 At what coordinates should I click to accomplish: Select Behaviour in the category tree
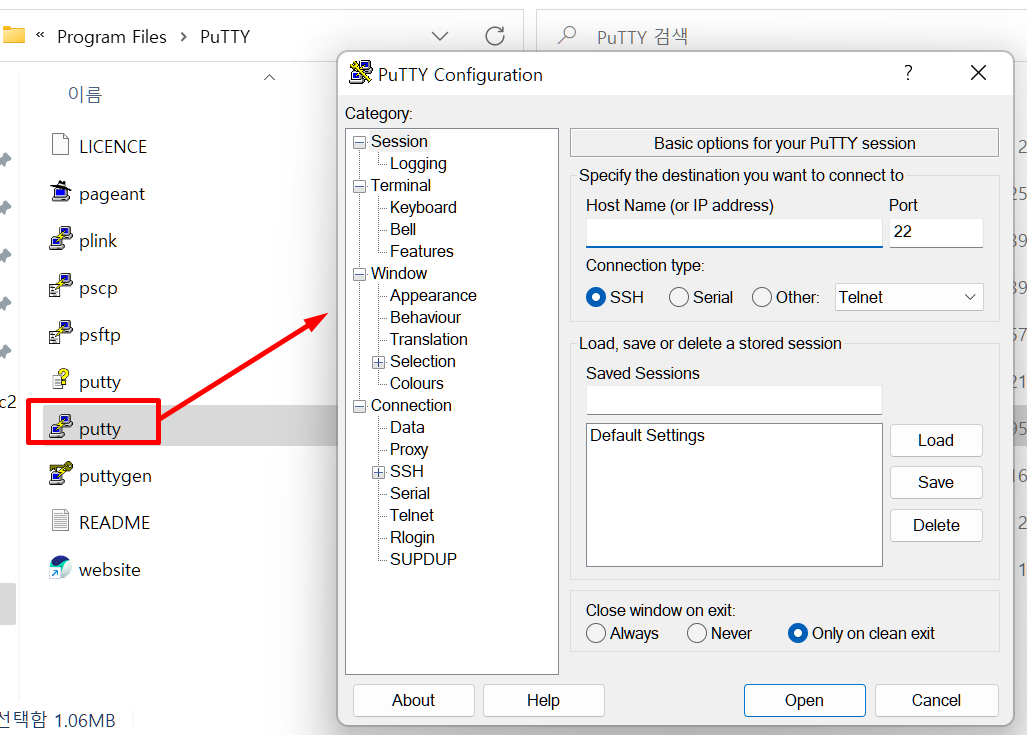tap(426, 317)
